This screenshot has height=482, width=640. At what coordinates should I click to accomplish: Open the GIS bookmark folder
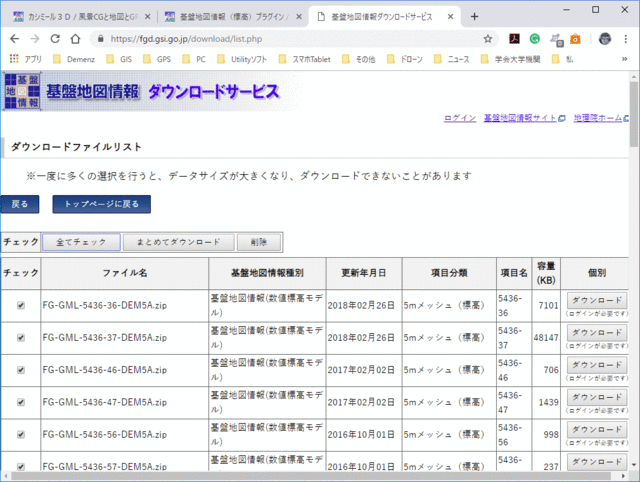pyautogui.click(x=119, y=59)
